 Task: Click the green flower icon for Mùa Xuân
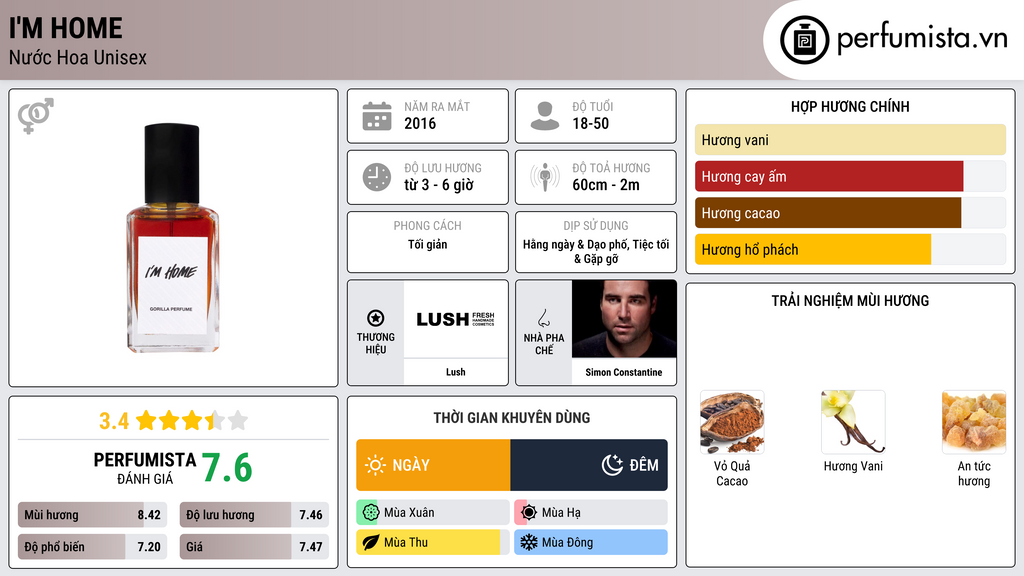point(370,513)
